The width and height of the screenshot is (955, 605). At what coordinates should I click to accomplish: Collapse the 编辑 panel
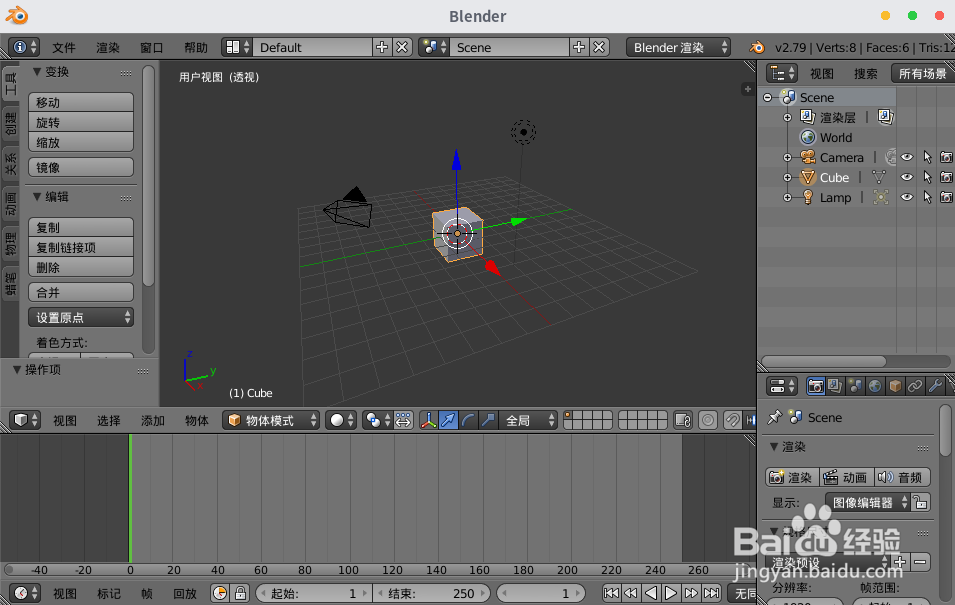tap(37, 197)
